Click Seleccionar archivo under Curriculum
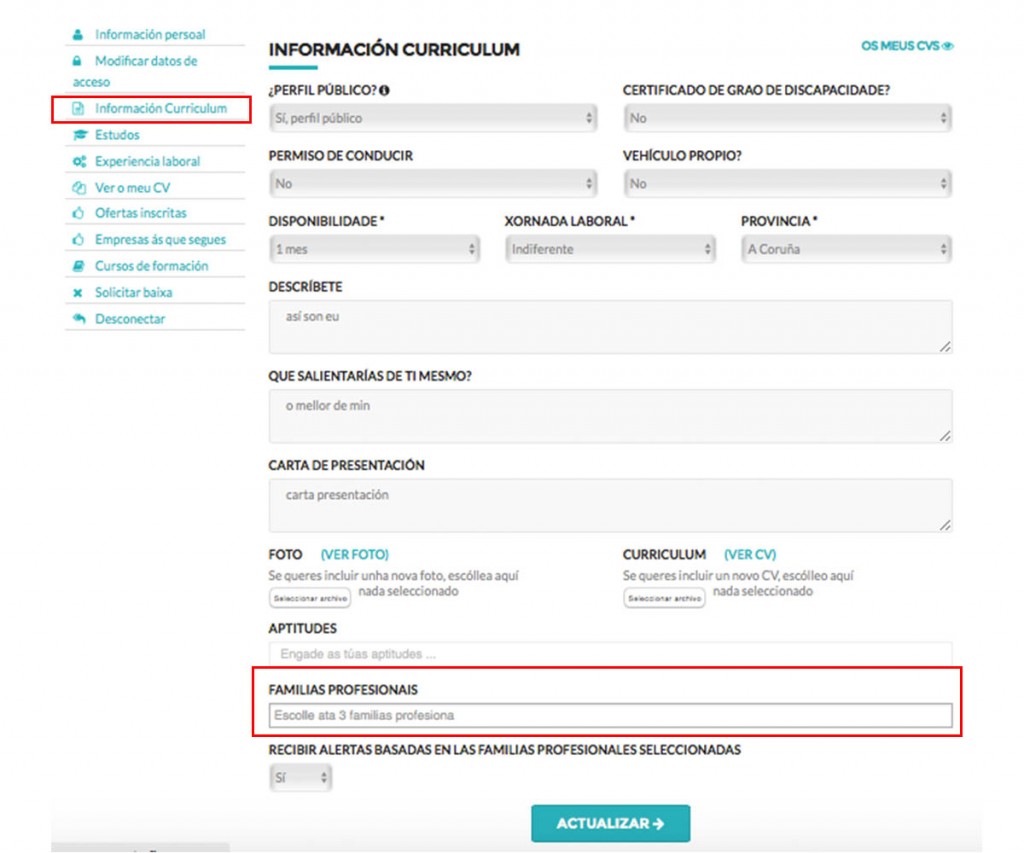Screen dimensions: 1024x853 (x=664, y=598)
